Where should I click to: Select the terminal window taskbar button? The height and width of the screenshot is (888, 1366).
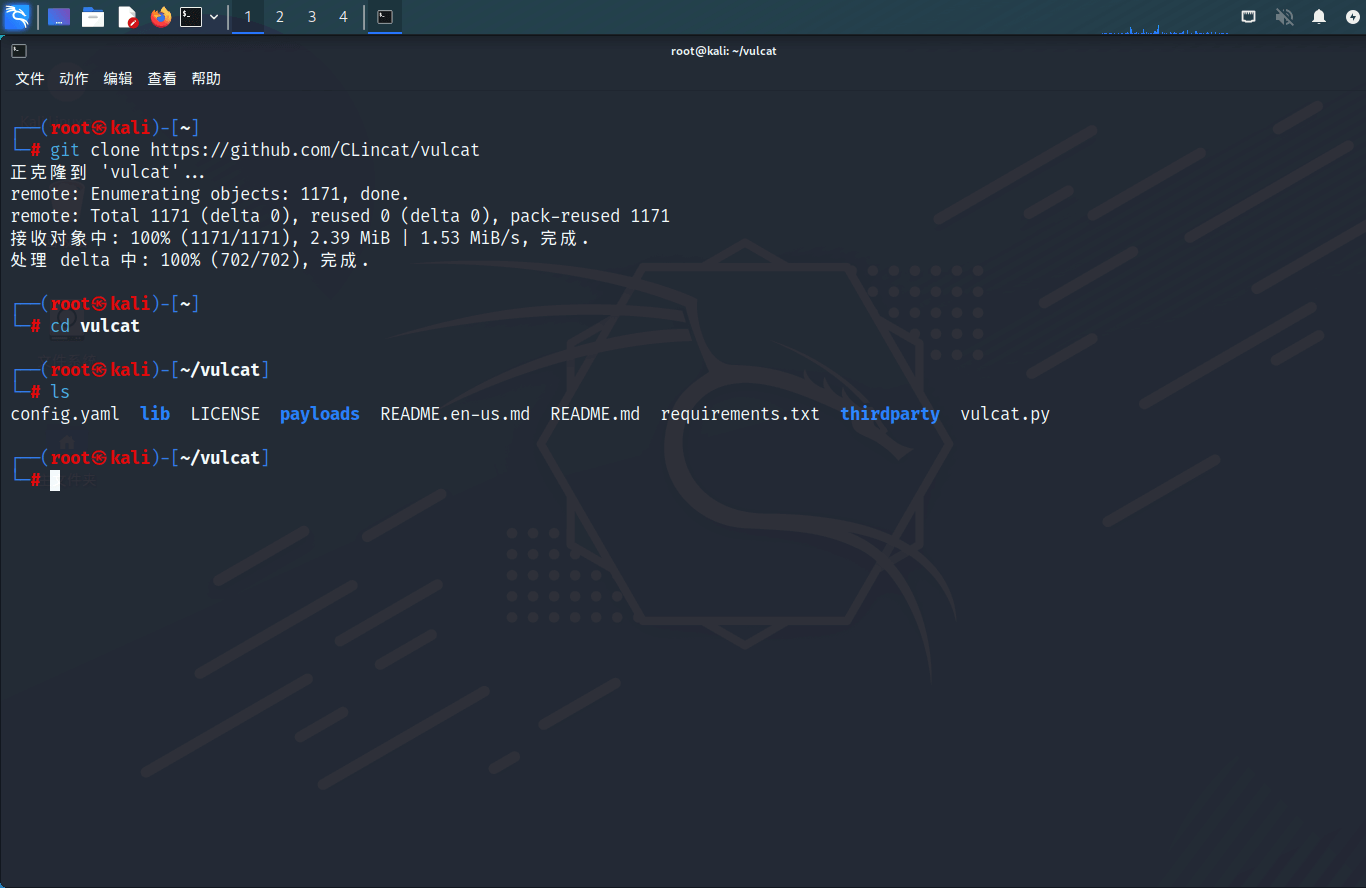385,17
